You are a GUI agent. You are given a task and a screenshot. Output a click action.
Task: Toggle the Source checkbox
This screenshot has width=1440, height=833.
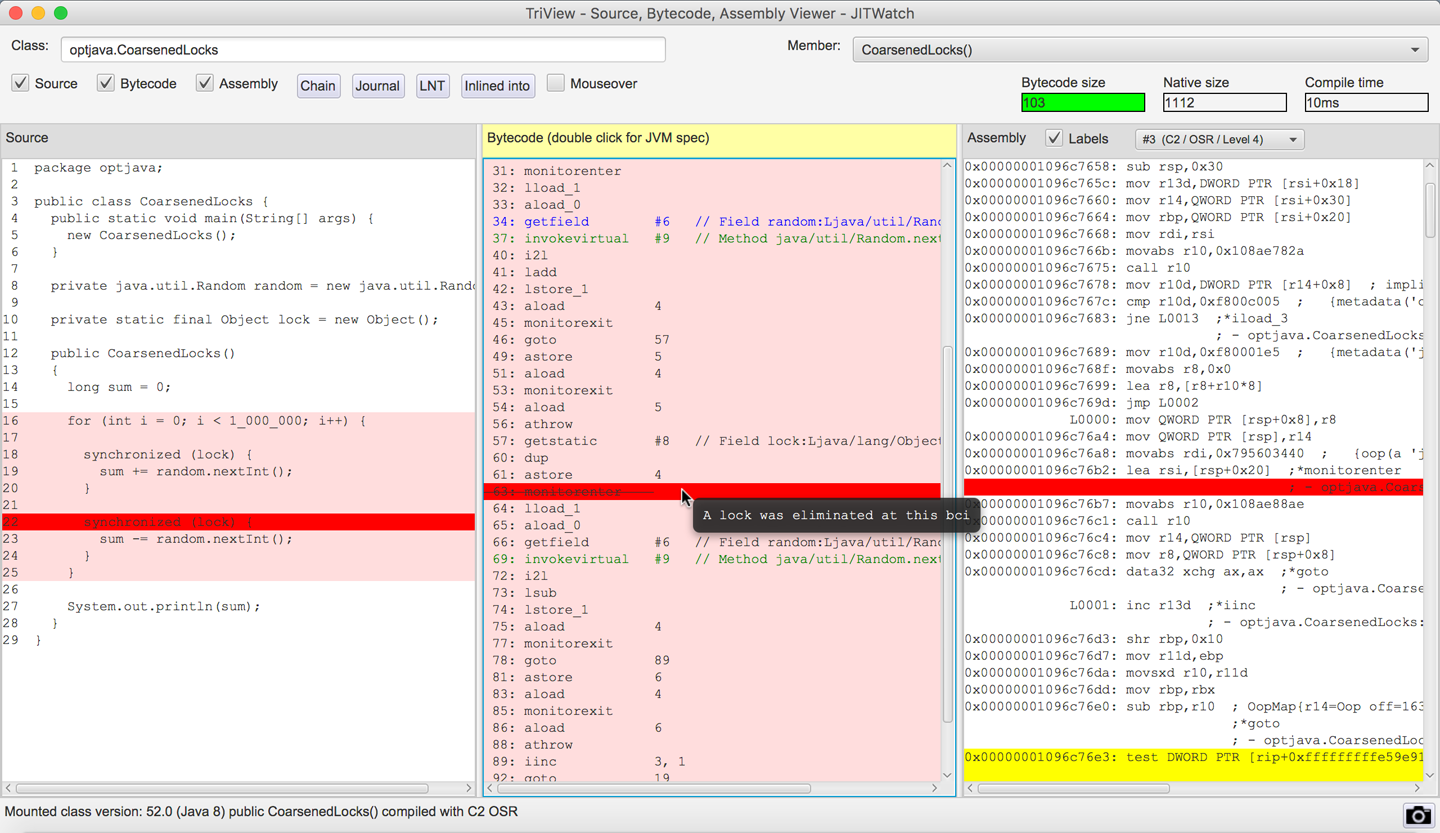point(21,83)
